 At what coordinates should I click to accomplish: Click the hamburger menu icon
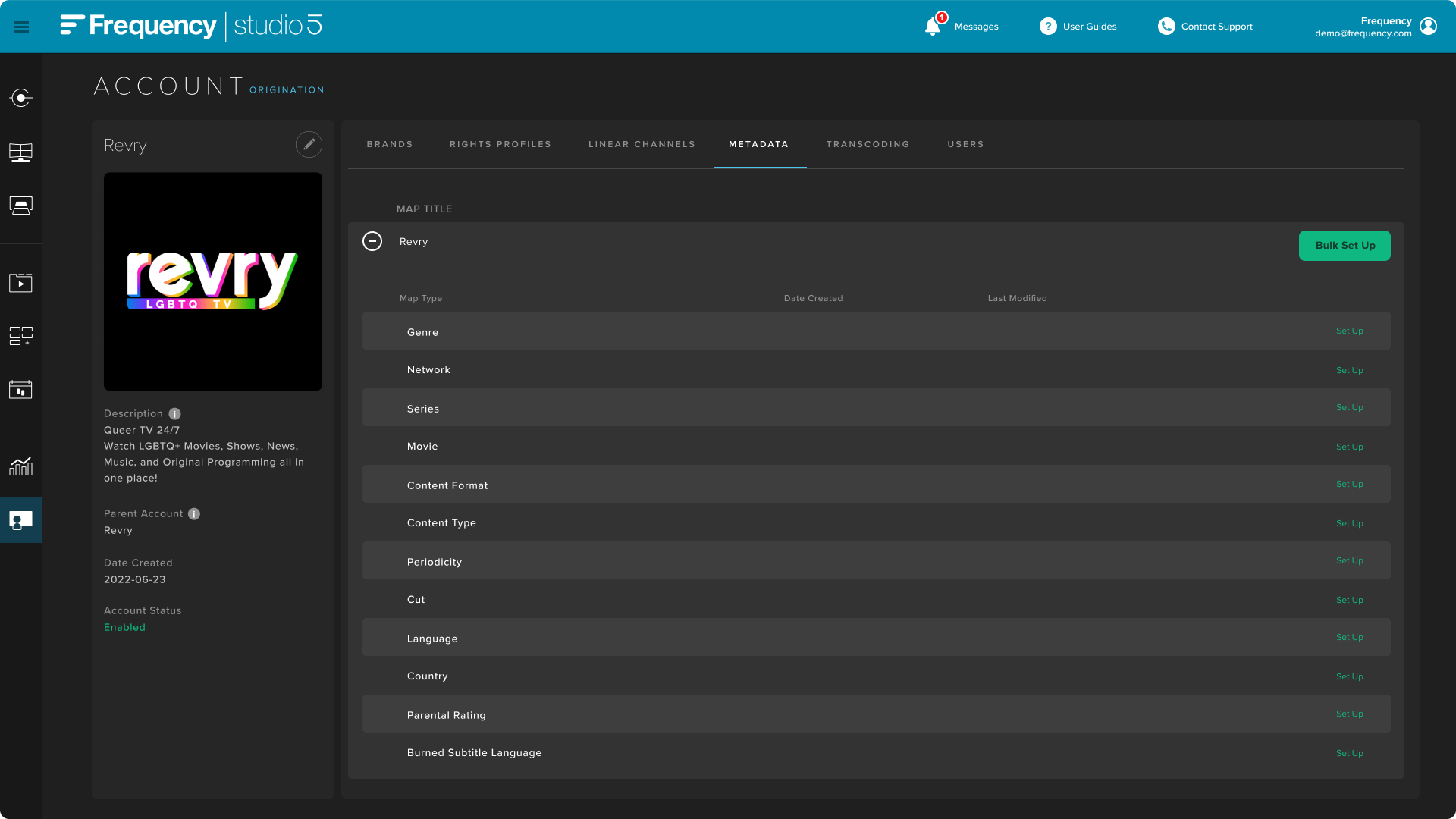coord(20,26)
